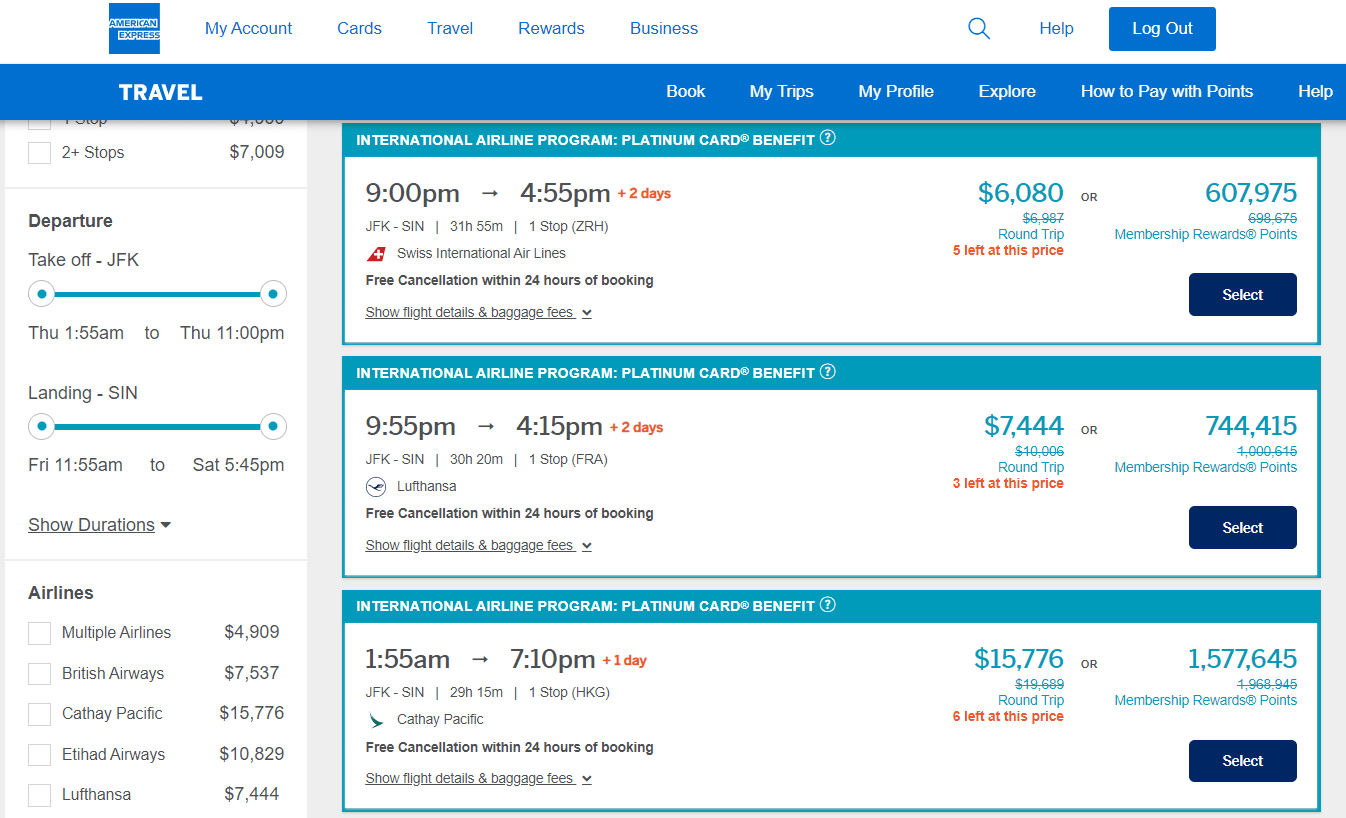Click Help link next to search icon
This screenshot has height=818, width=1346.
(x=1056, y=28)
